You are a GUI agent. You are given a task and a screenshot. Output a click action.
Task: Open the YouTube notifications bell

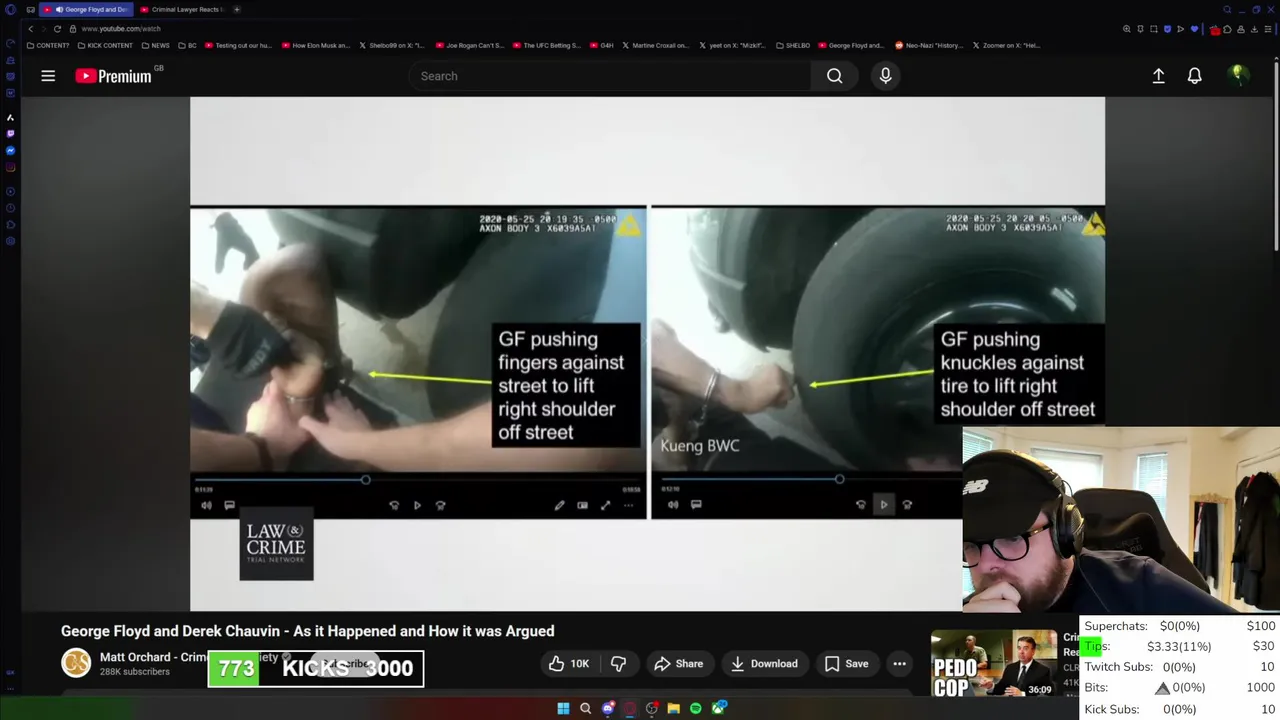[1194, 76]
